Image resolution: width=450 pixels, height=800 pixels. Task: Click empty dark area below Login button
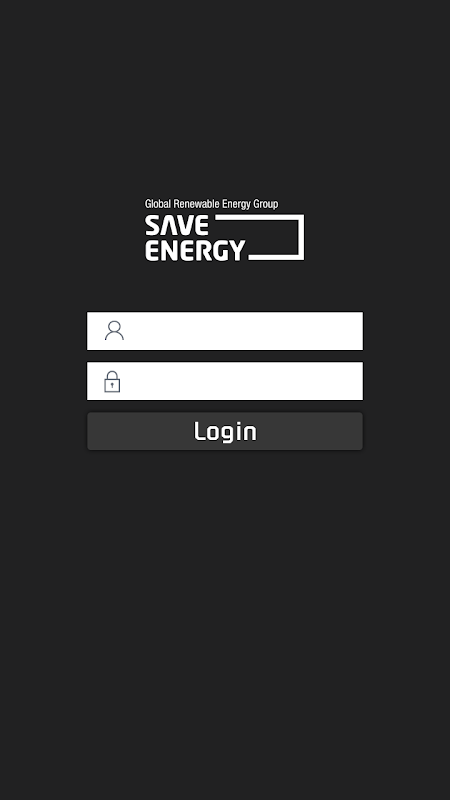[x=225, y=612]
